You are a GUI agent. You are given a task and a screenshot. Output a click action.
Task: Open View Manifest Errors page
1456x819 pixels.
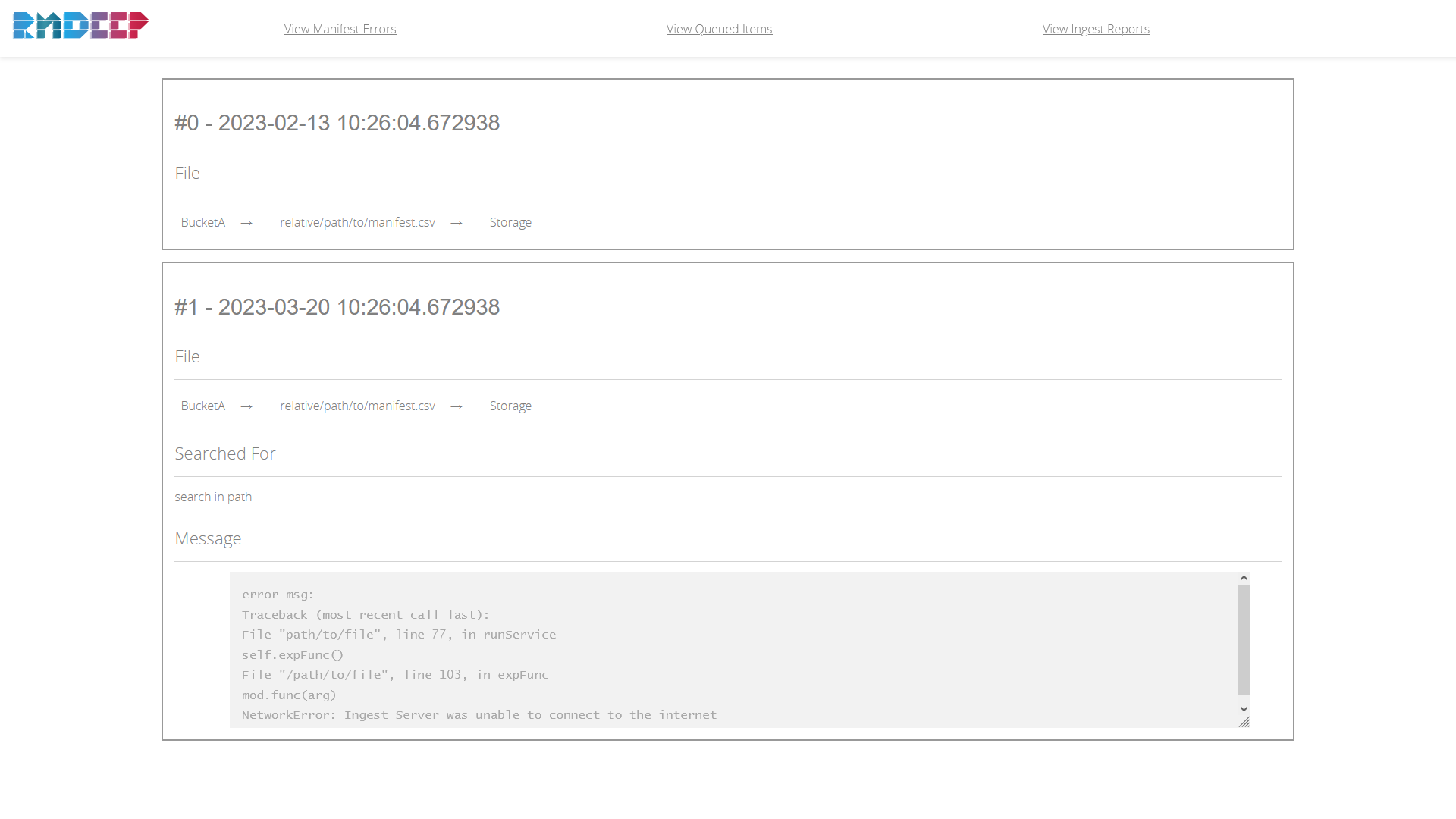pos(340,29)
